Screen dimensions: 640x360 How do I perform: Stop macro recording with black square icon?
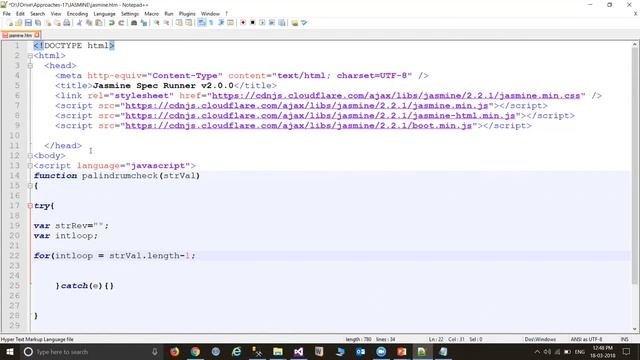(253, 23)
